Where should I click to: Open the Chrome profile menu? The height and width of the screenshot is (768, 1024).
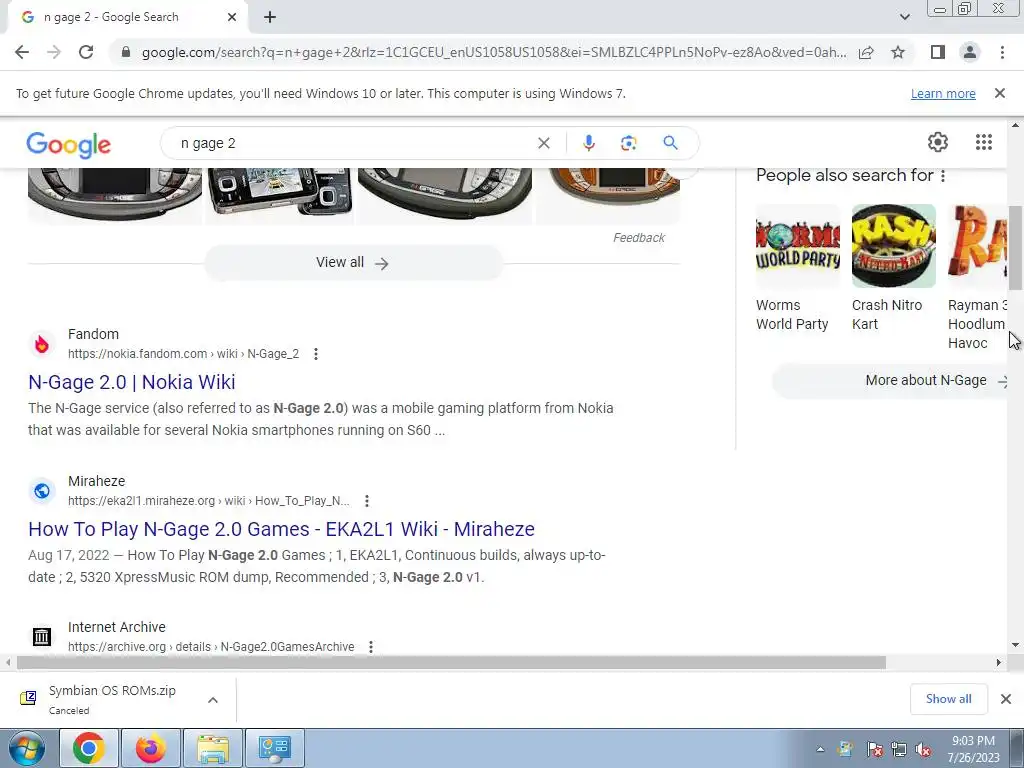[x=970, y=52]
